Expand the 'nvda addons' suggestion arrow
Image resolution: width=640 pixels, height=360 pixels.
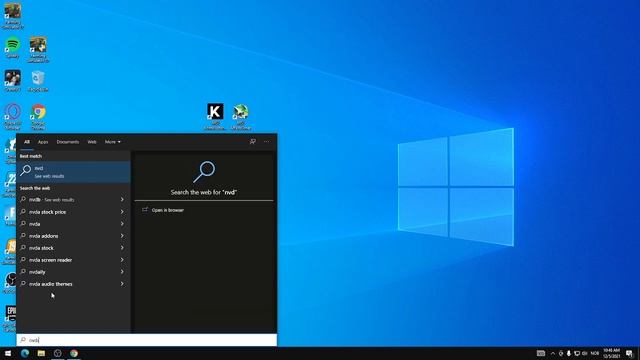point(122,236)
